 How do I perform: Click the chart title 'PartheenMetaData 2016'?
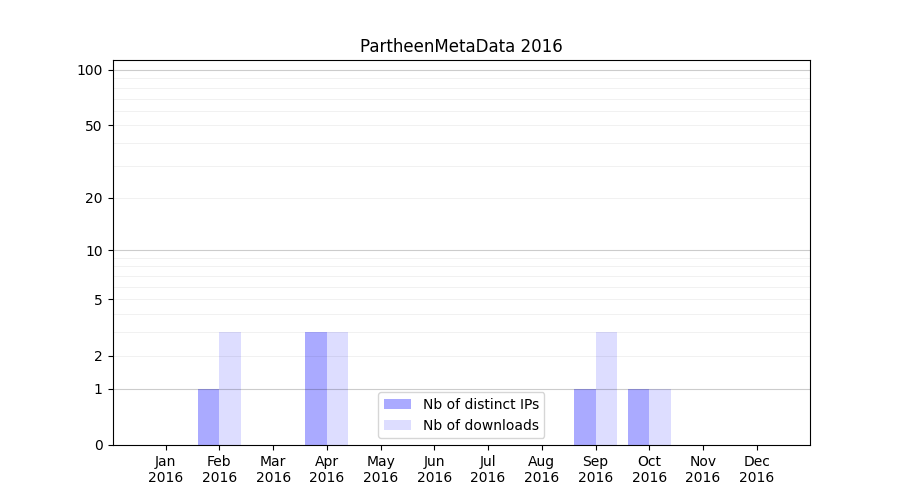(x=461, y=46)
